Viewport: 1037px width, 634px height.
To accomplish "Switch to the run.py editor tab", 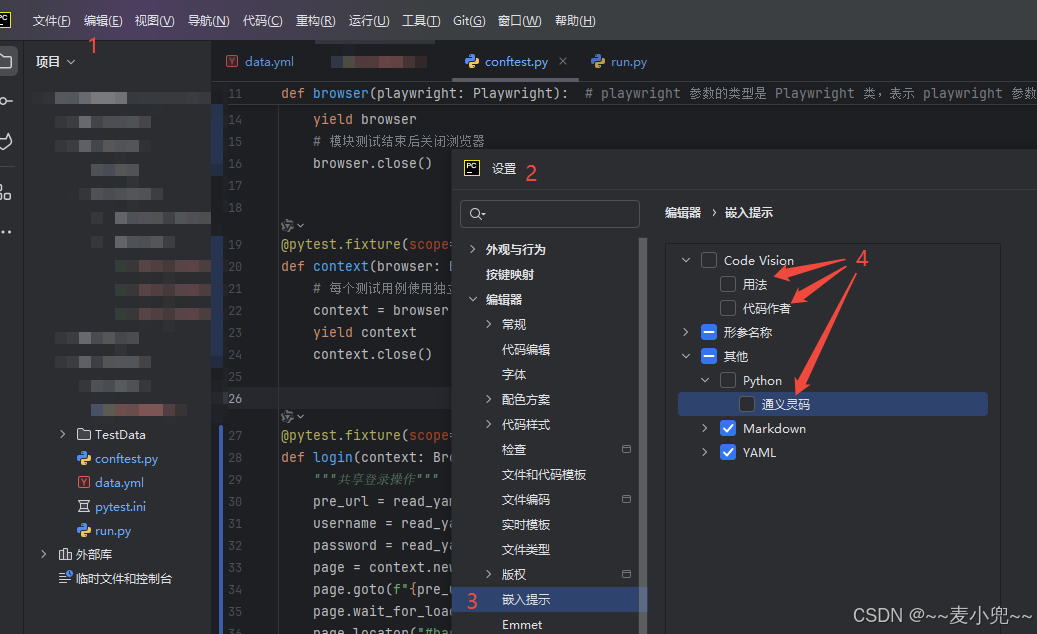I will (619, 61).
